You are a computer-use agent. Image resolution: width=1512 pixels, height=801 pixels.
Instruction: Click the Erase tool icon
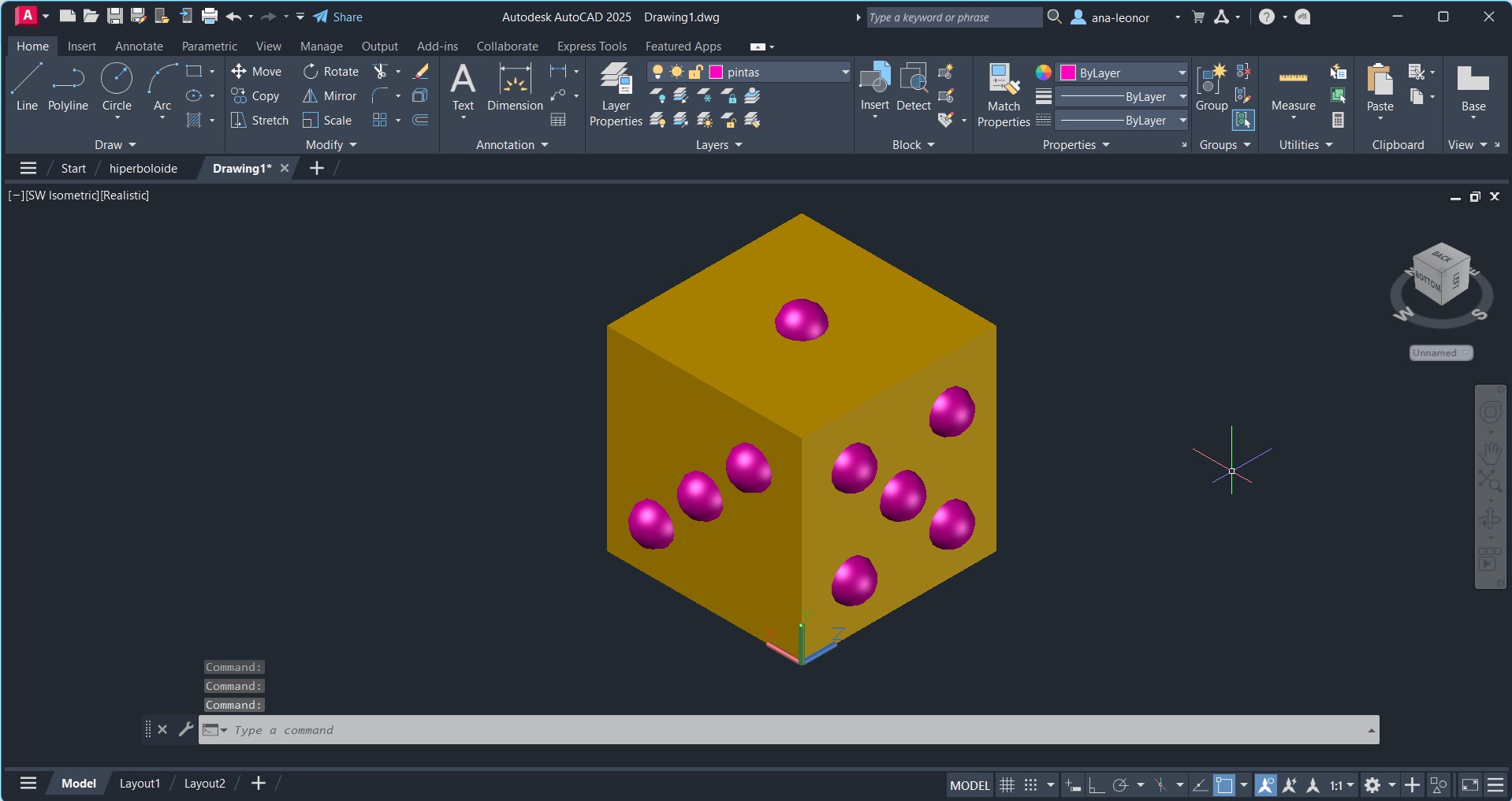pyautogui.click(x=421, y=72)
